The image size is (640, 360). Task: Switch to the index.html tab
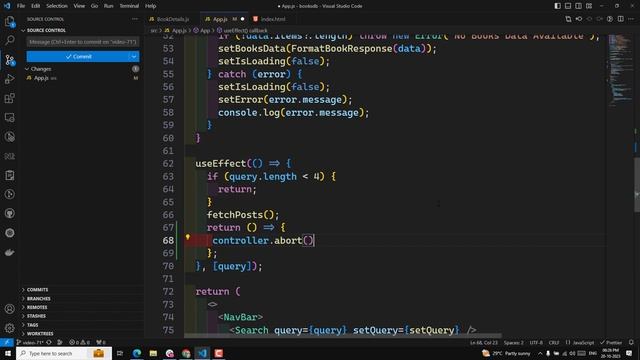pos(273,19)
